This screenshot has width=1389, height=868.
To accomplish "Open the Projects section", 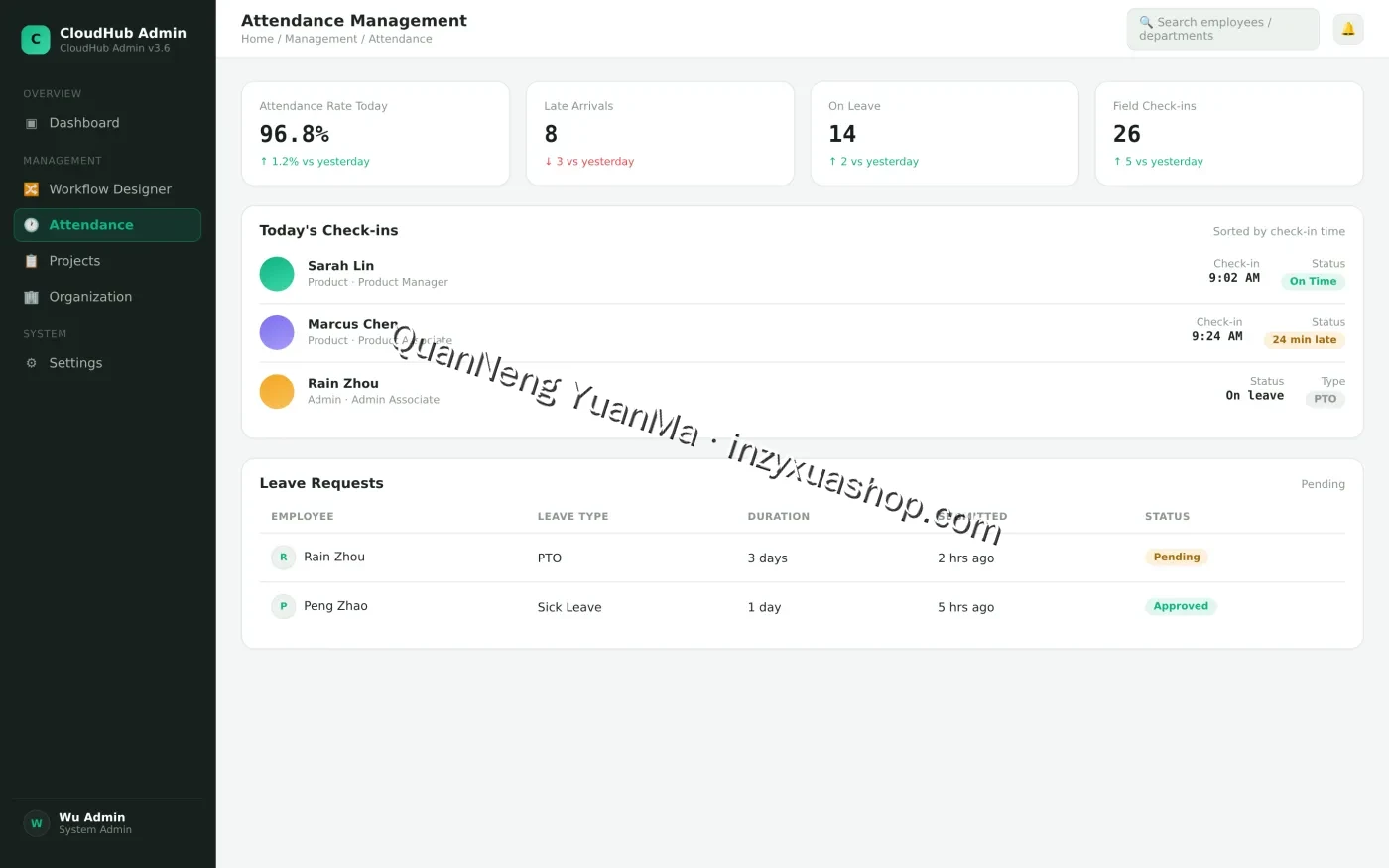I will [x=107, y=261].
